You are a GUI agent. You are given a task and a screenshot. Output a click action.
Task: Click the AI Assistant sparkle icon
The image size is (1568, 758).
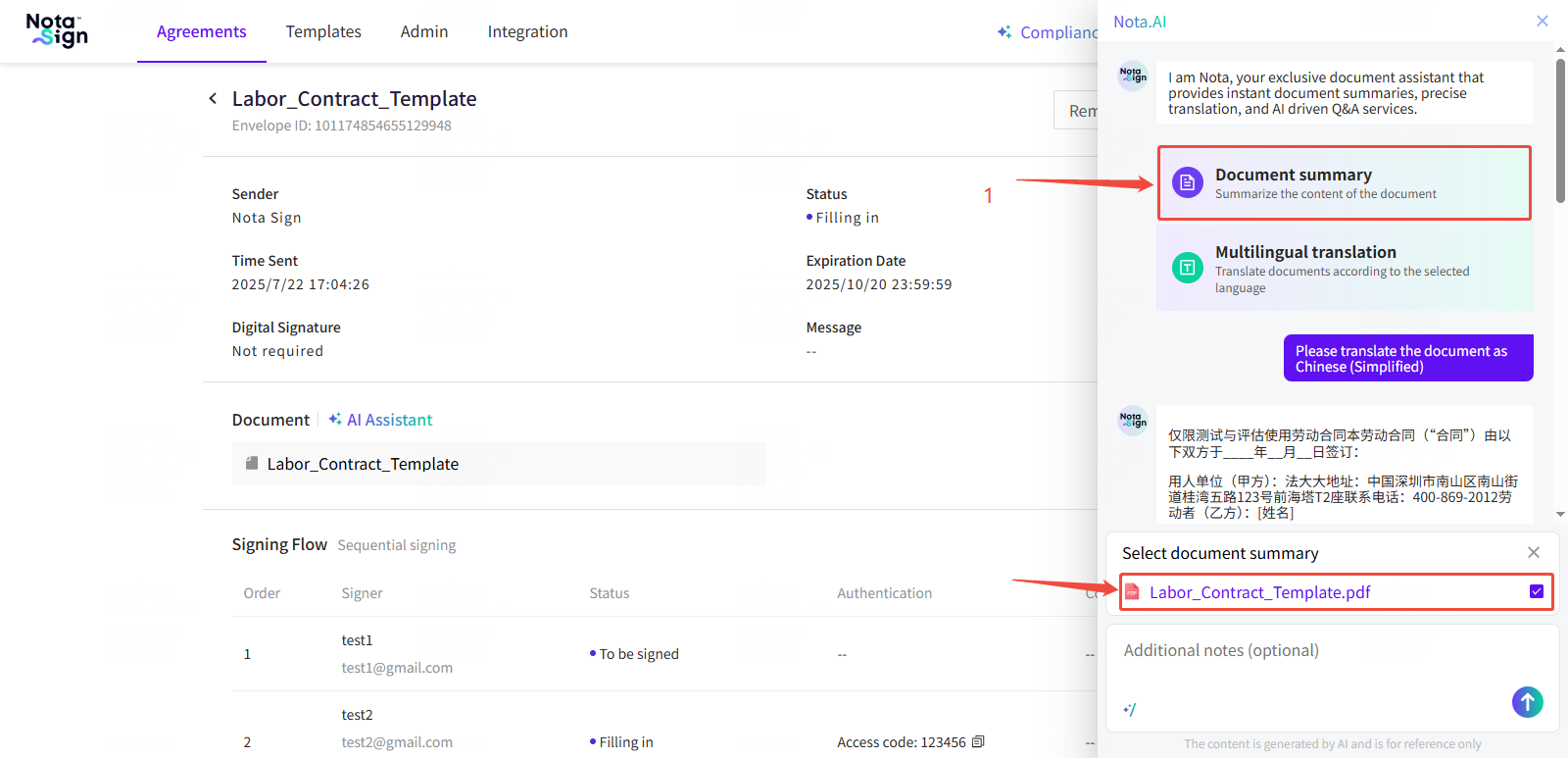tap(335, 420)
